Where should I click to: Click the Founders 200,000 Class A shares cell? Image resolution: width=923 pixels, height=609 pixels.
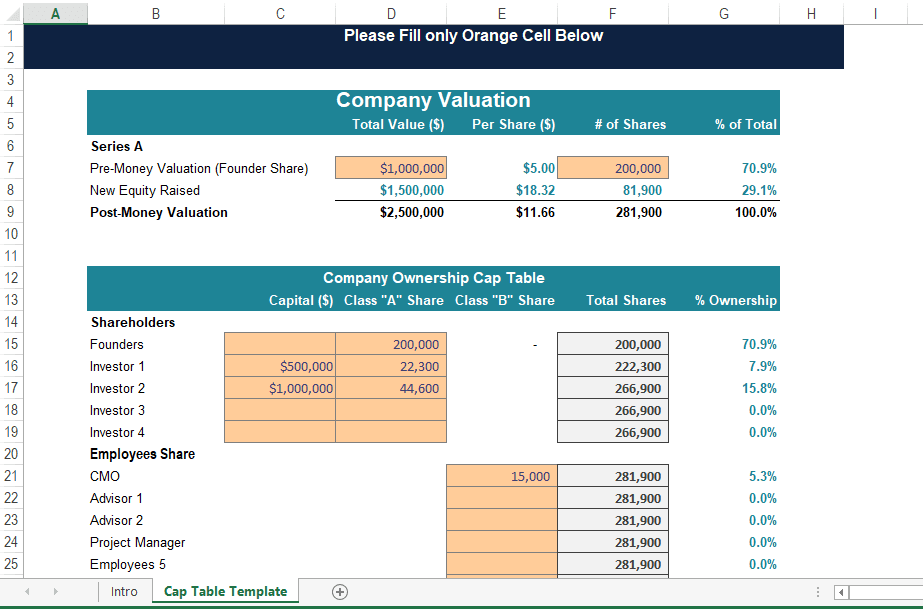tap(390, 344)
